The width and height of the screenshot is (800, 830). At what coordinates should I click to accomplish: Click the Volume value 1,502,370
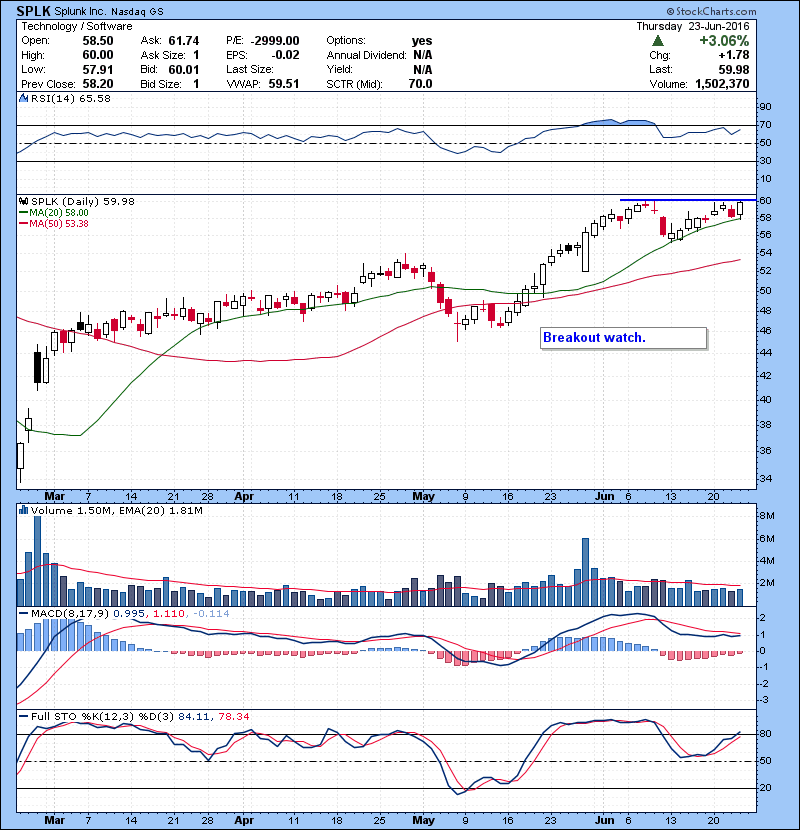coord(722,84)
